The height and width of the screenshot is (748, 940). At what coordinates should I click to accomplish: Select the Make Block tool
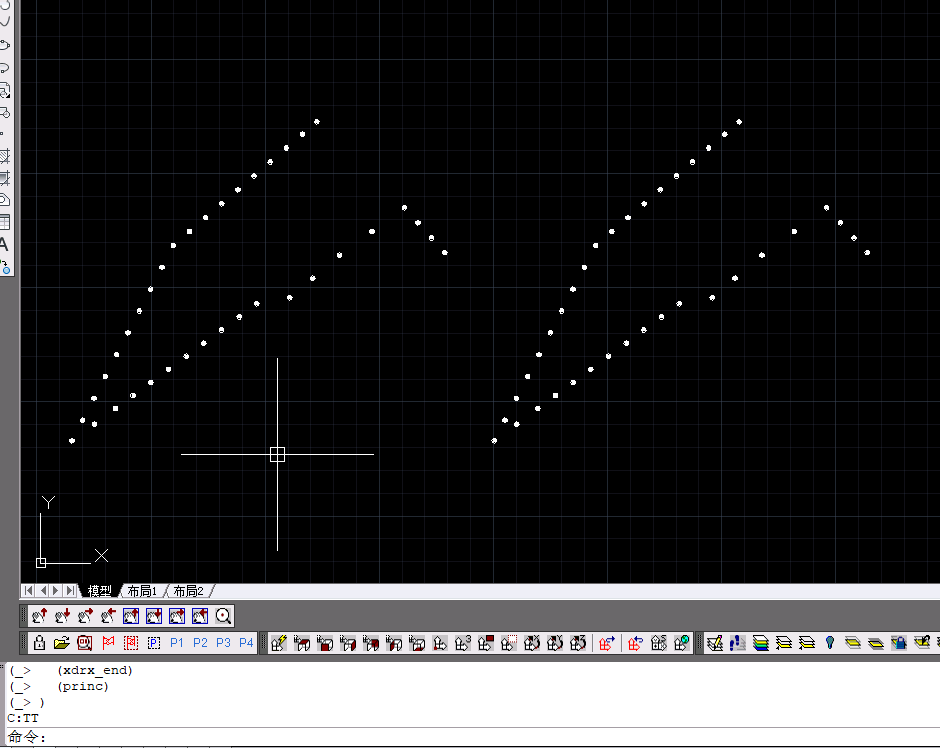[x=5, y=113]
